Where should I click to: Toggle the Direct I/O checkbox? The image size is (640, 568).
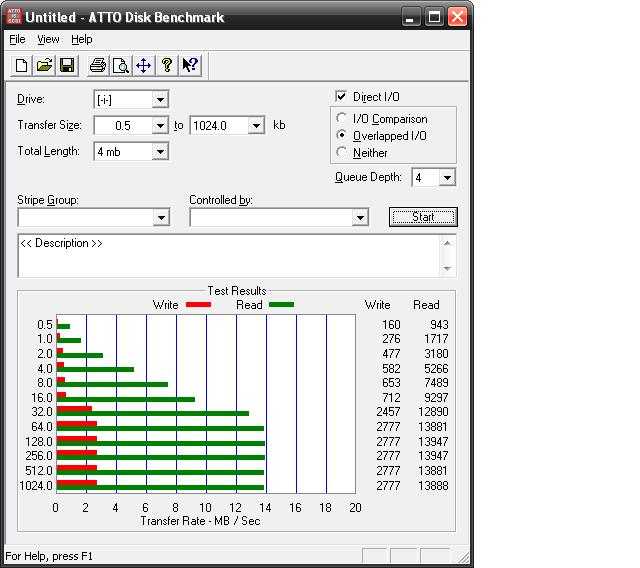pyautogui.click(x=341, y=96)
